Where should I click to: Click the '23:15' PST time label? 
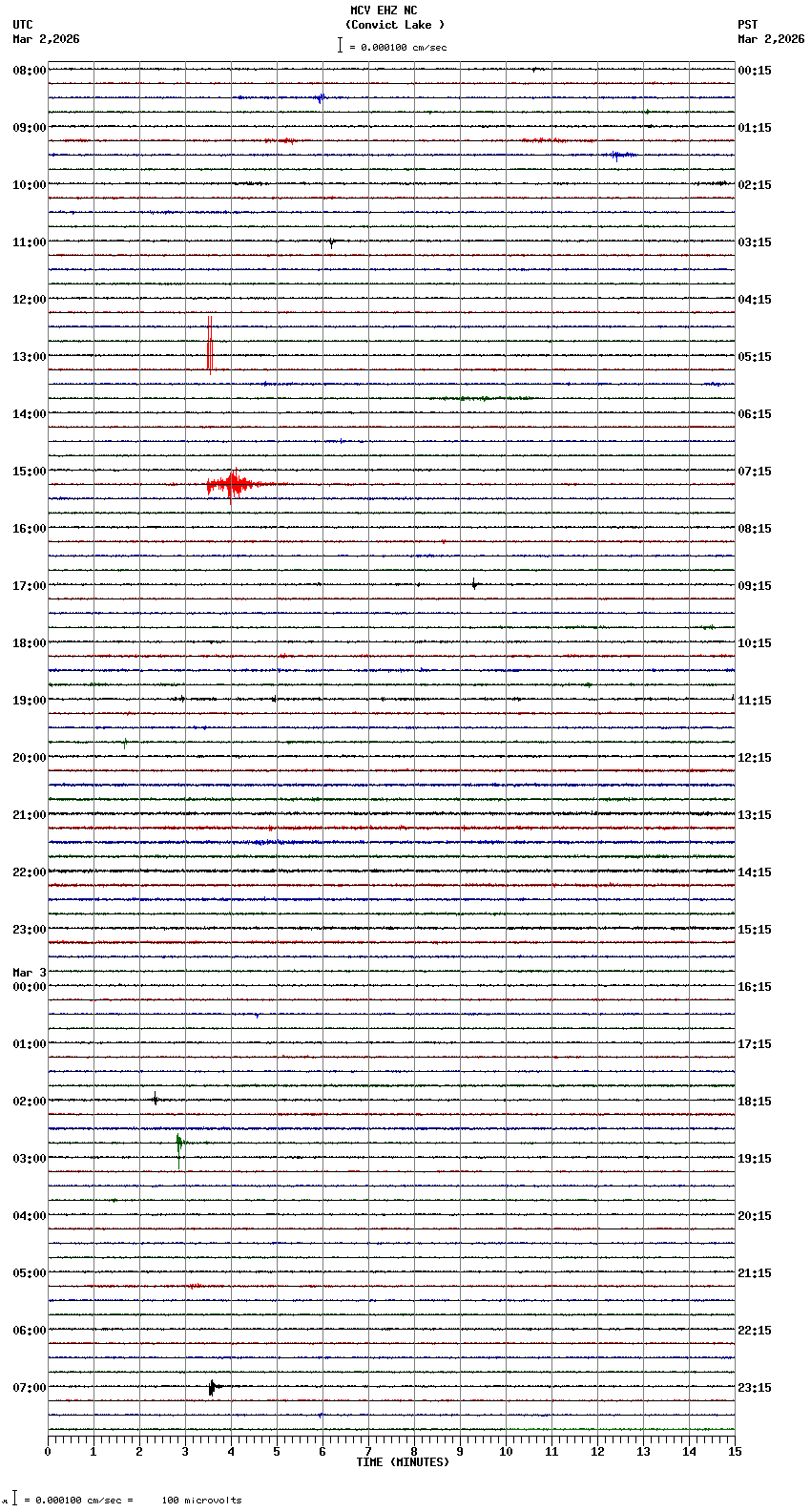[755, 1388]
